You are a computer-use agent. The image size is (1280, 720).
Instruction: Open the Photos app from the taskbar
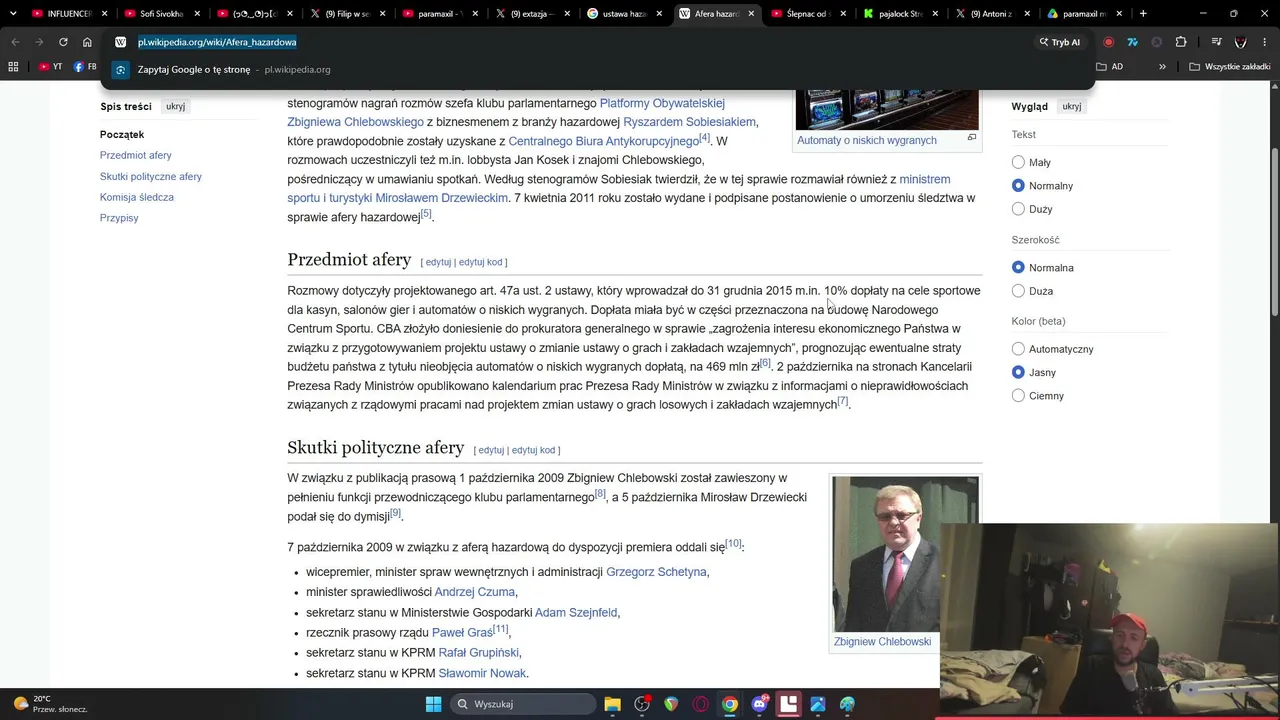[x=818, y=704]
